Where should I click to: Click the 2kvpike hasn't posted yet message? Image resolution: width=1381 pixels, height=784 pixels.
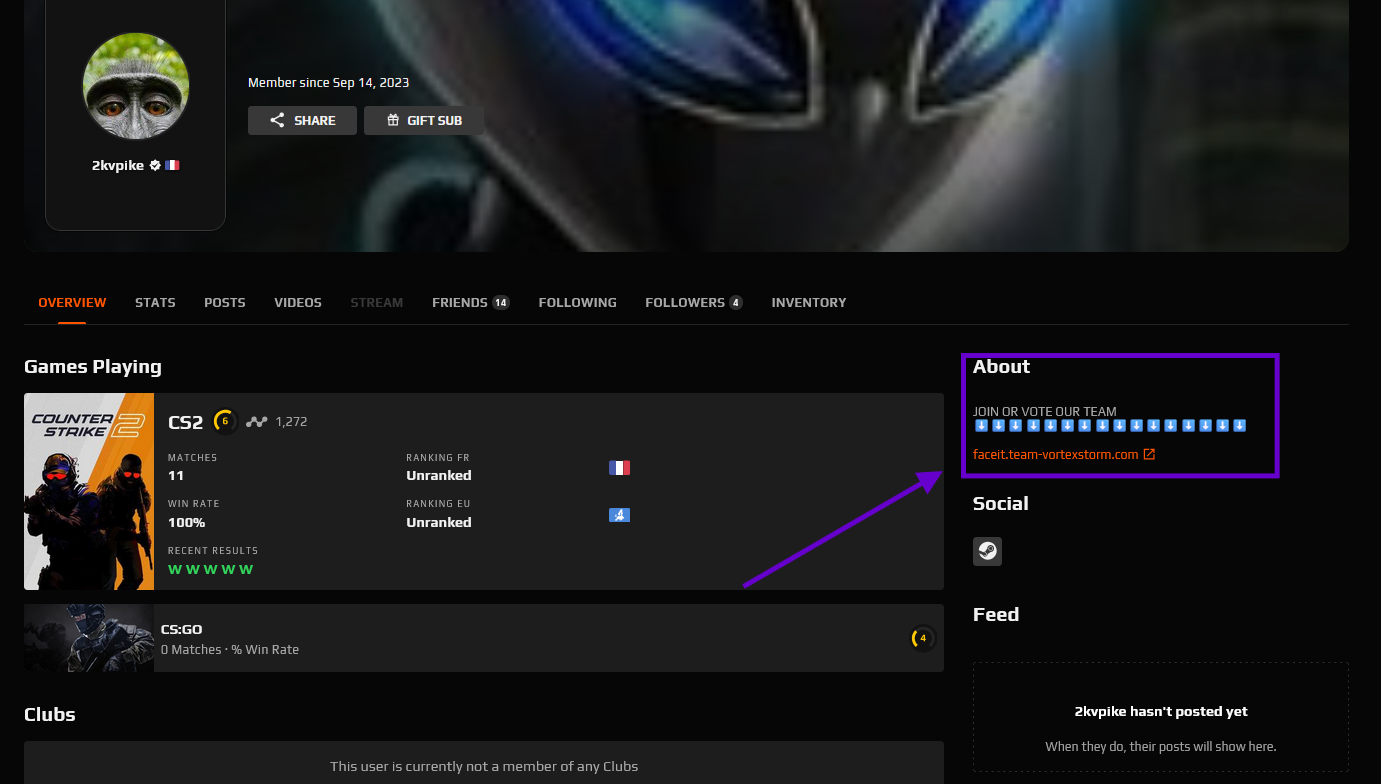point(1161,712)
